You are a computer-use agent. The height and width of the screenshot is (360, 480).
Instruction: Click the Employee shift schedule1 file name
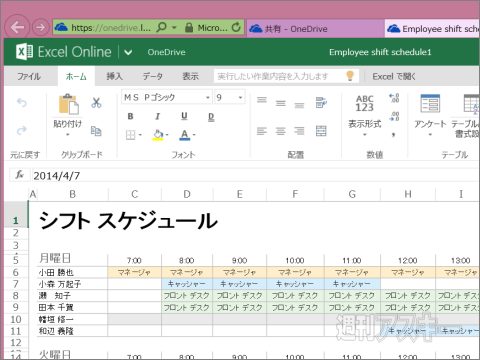click(380, 52)
